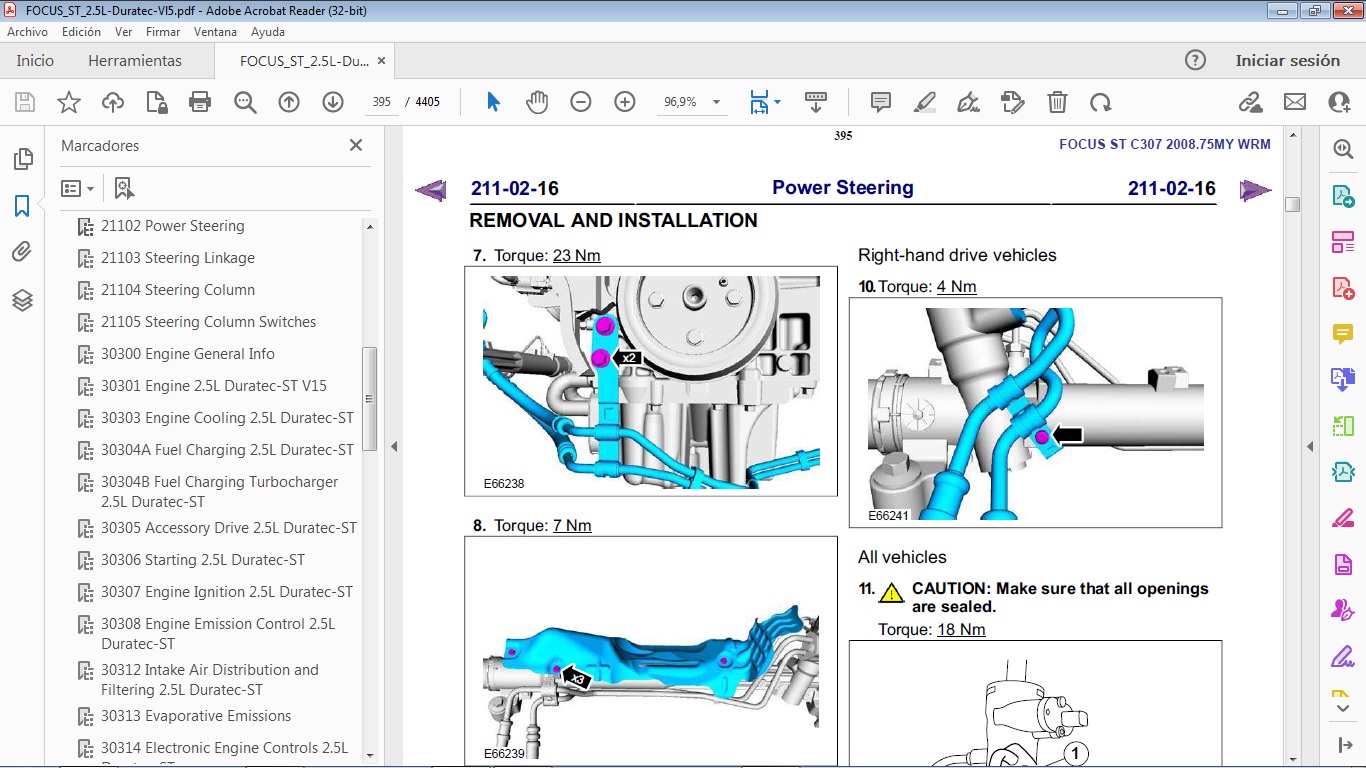The image size is (1366, 768).
Task: Collapse the right tools pane arrow
Action: coord(1310,447)
